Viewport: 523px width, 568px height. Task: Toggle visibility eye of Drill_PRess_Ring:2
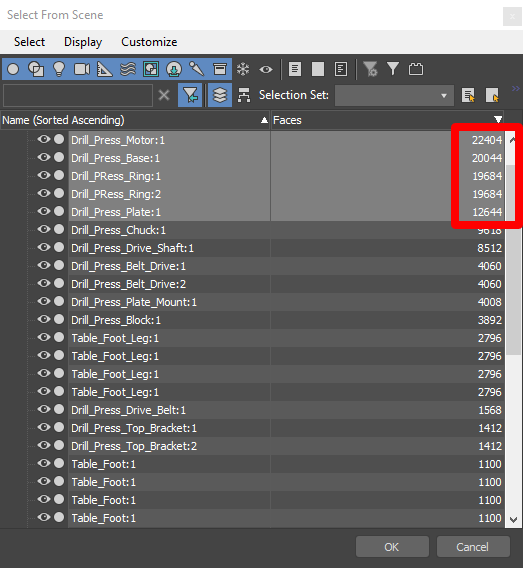pos(44,193)
